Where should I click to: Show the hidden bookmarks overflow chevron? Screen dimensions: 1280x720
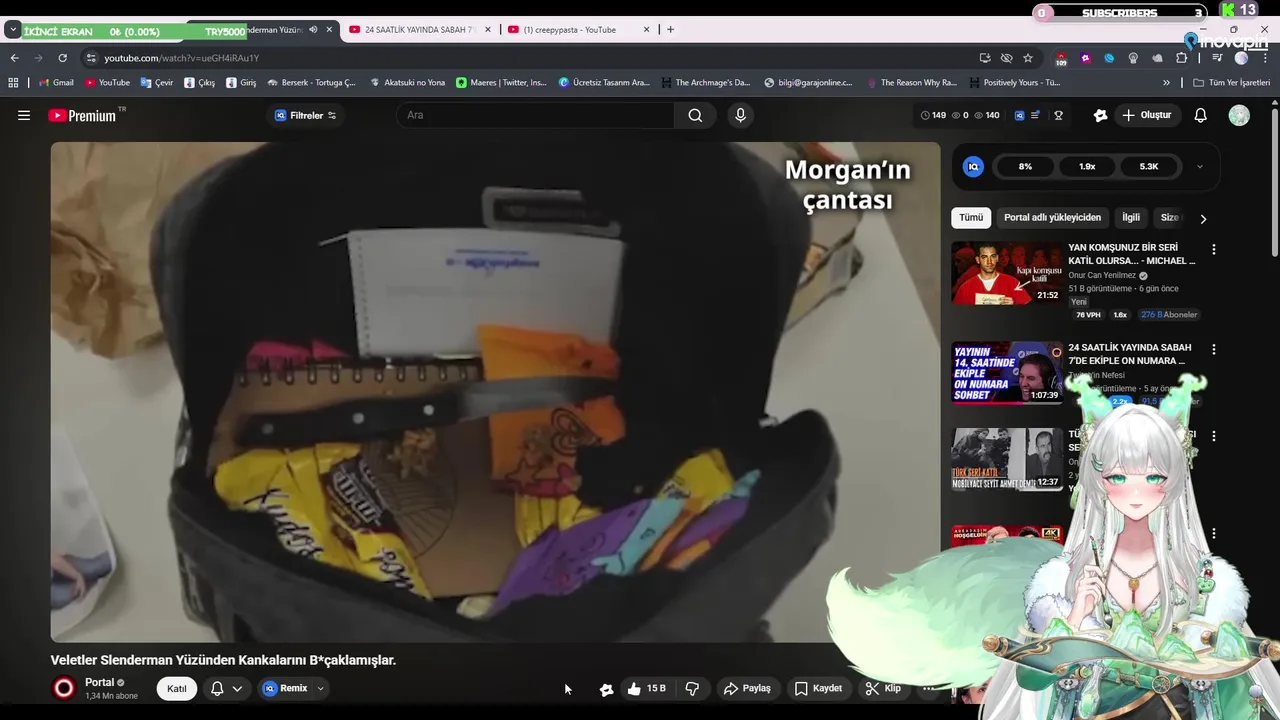coord(1166,83)
